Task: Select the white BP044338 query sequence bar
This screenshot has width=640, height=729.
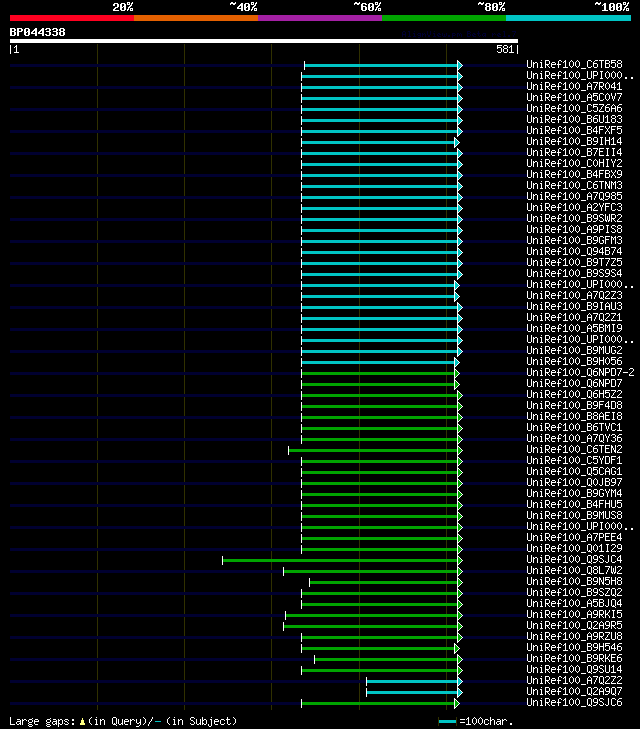Action: 264,41
